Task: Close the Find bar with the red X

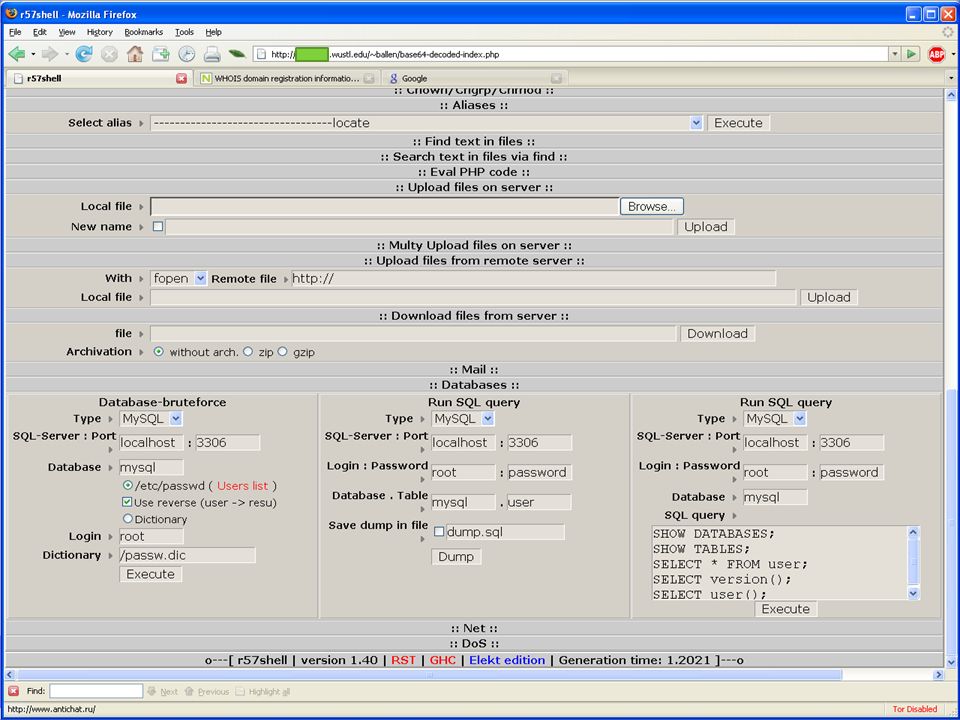Action: [13, 691]
